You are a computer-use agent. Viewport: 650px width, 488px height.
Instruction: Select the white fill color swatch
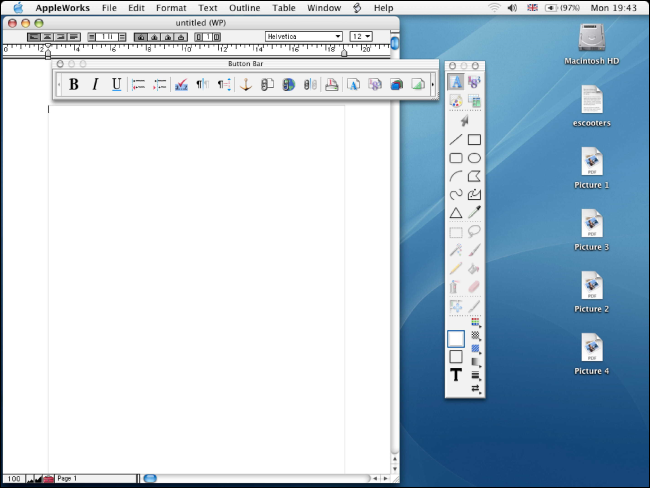(456, 338)
